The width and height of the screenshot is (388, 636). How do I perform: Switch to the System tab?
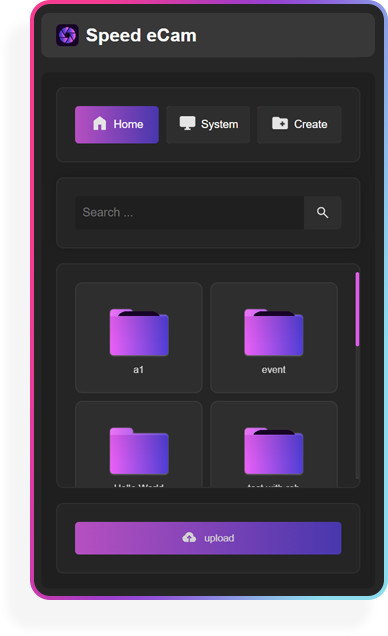(208, 125)
